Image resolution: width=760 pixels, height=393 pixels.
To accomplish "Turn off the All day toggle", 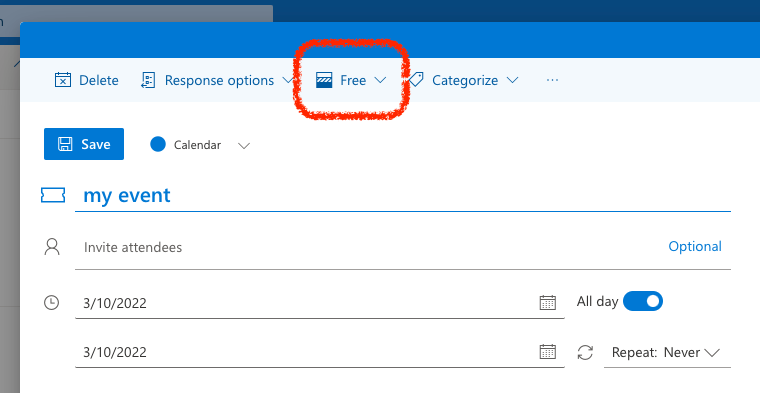I will (643, 301).
